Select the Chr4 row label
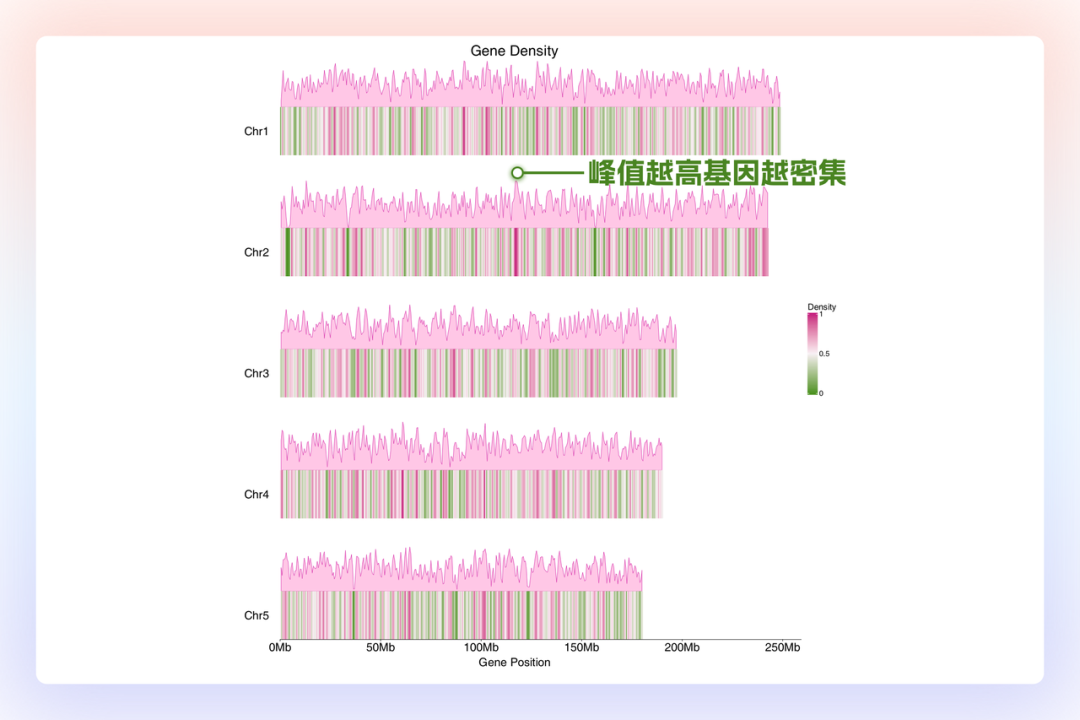Image resolution: width=1080 pixels, height=720 pixels. (256, 494)
